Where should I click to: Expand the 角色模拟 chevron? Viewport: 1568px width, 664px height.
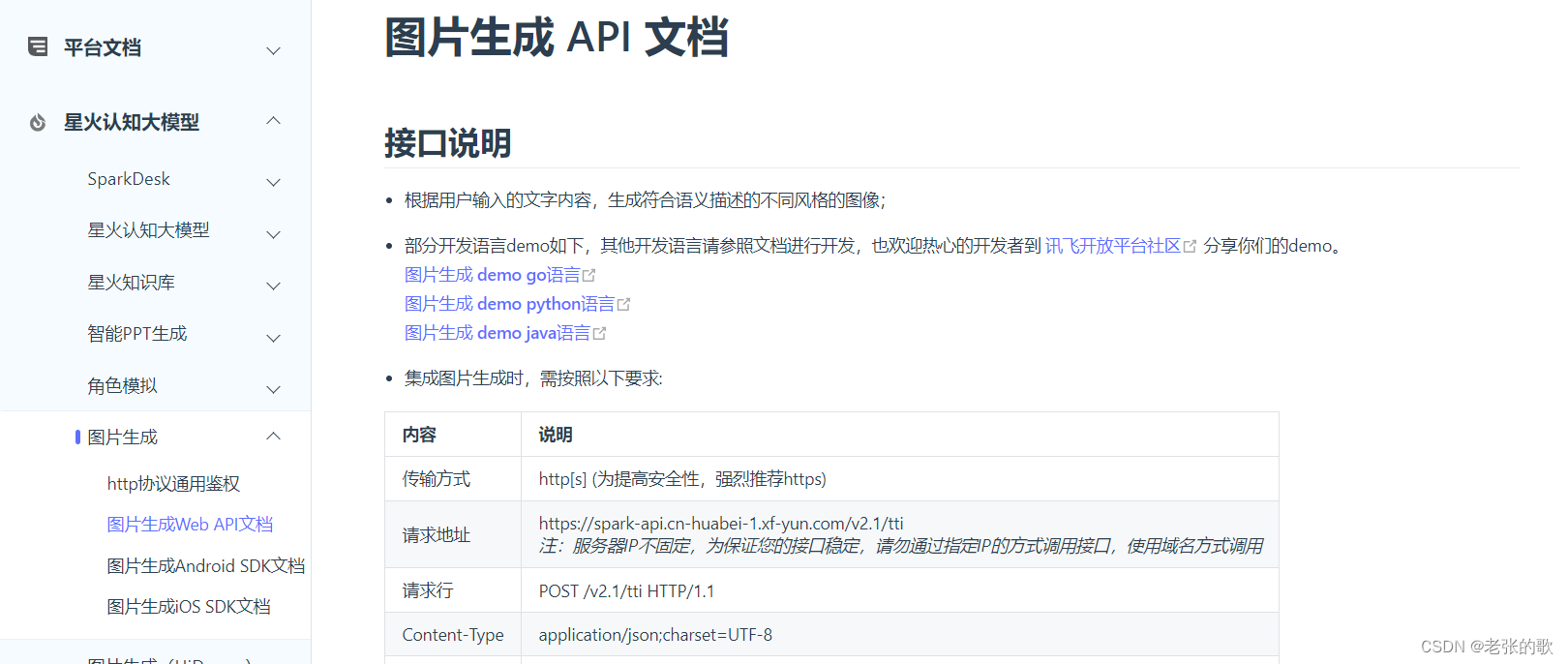[274, 389]
